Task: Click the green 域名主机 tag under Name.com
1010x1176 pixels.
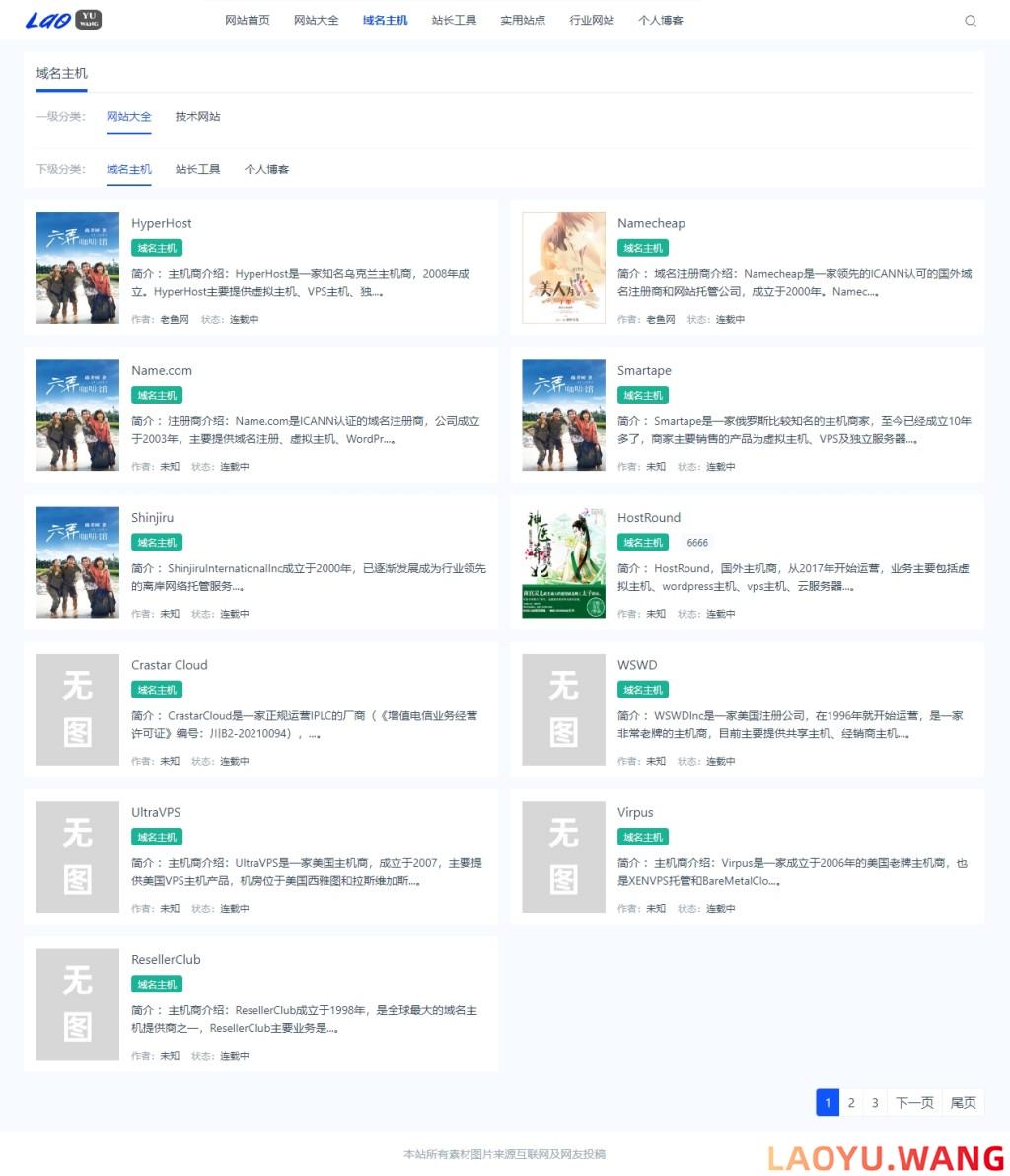Action: pyautogui.click(x=157, y=396)
